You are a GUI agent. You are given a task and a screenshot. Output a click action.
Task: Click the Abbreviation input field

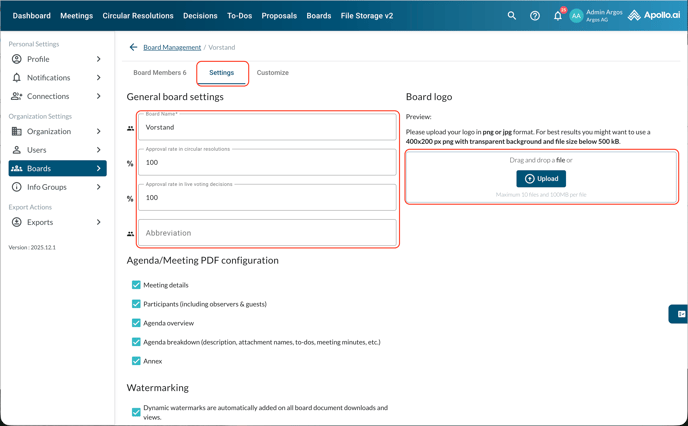267,233
